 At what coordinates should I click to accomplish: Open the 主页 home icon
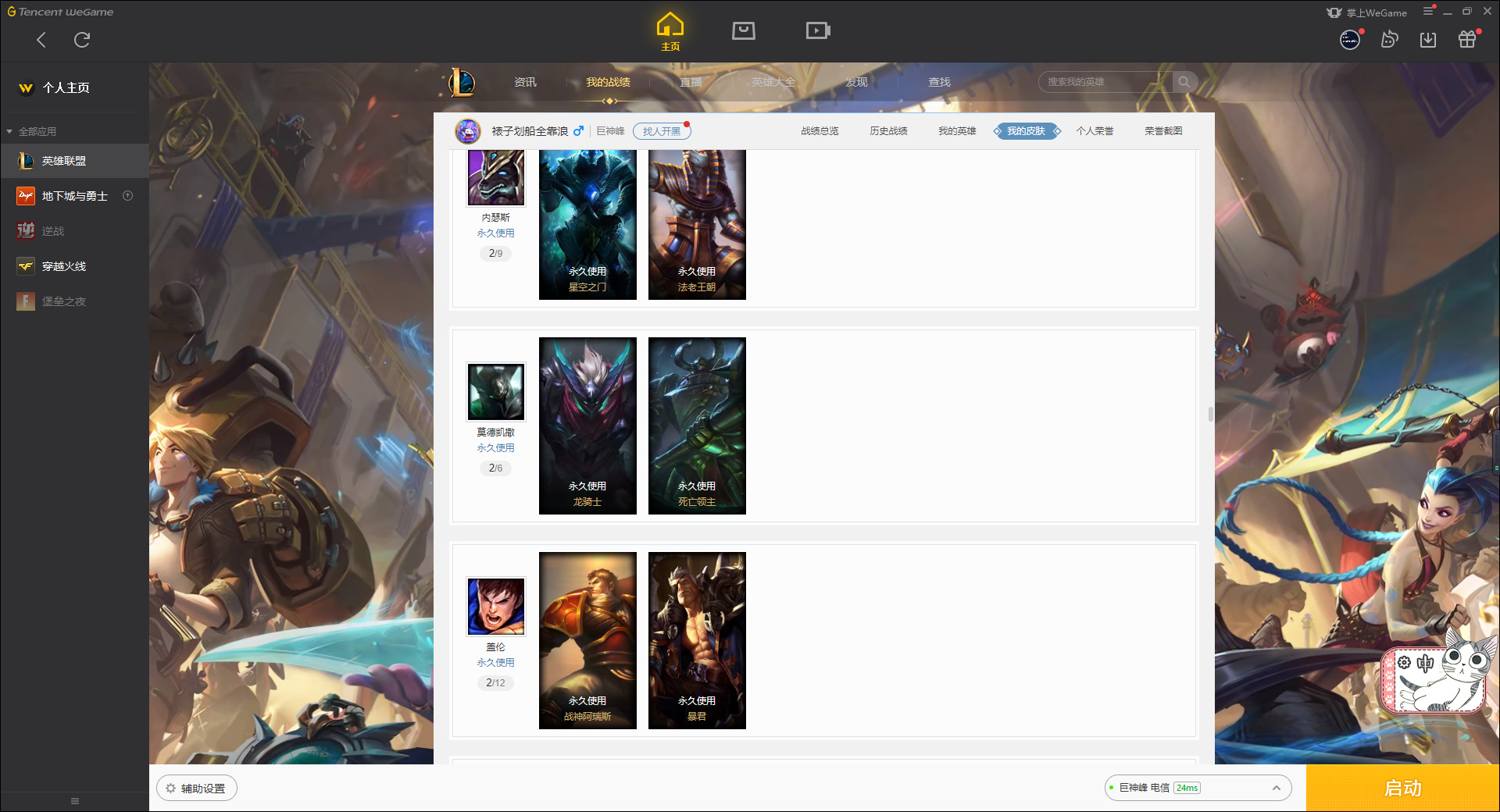670,32
